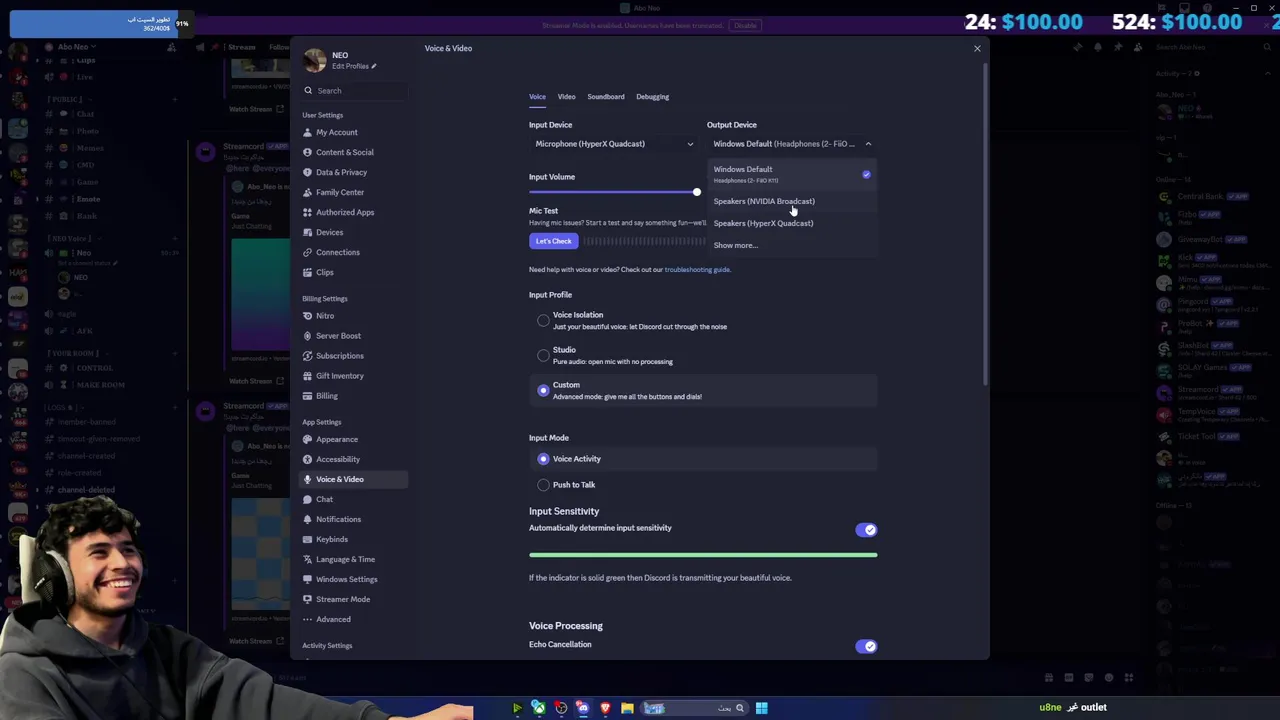
Task: Open Authorized Apps icon in sidebar
Action: [308, 212]
